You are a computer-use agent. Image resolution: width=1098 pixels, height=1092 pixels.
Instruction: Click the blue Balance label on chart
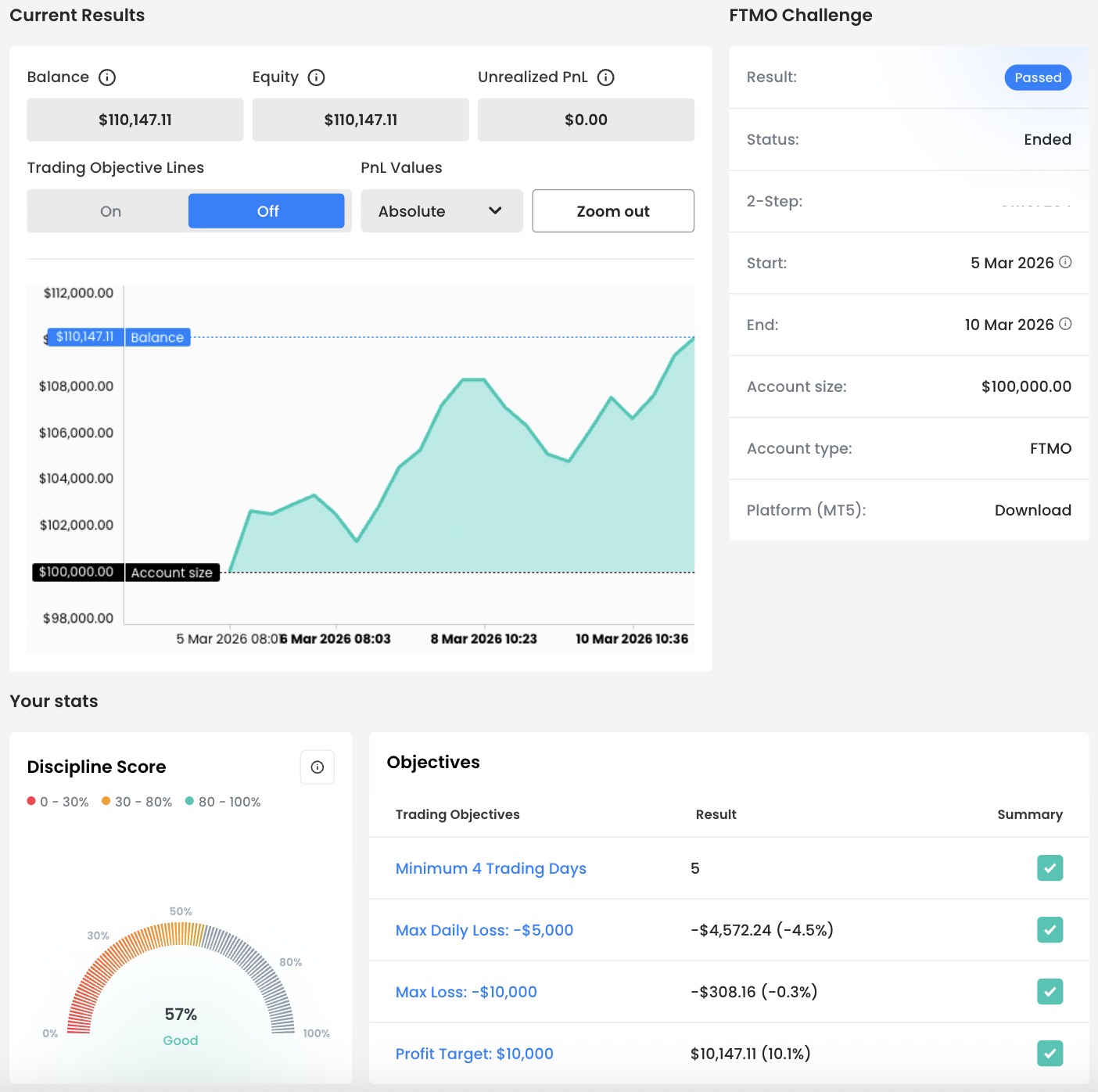click(x=157, y=338)
